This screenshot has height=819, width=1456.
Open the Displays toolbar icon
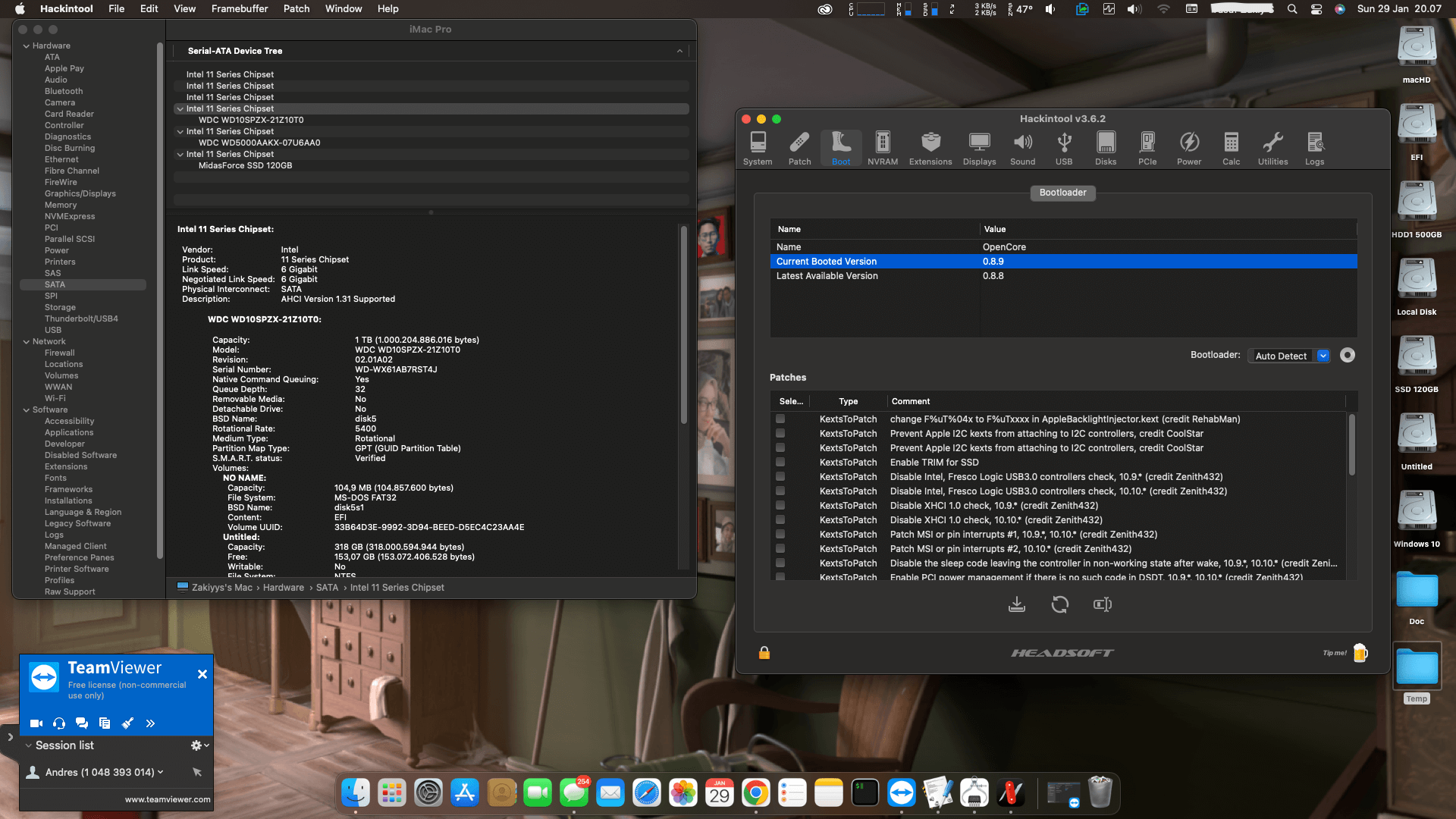tap(979, 149)
